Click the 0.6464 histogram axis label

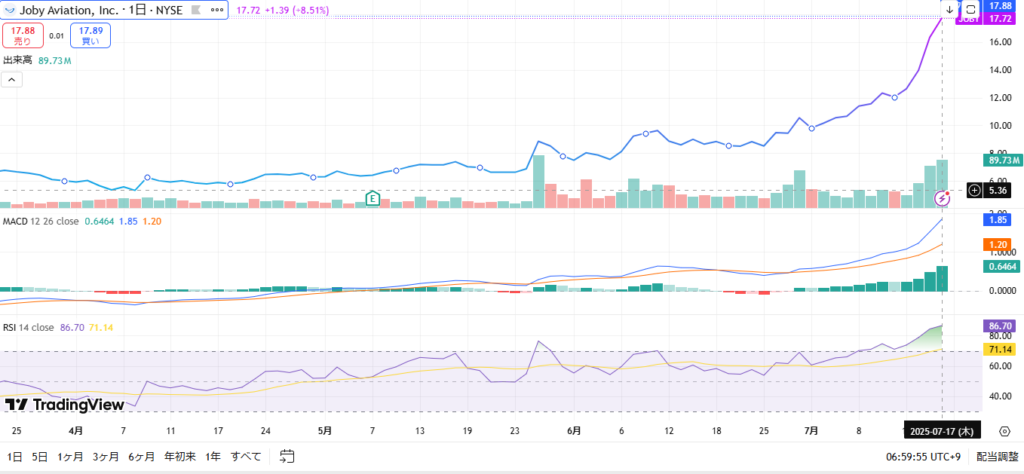point(1000,266)
